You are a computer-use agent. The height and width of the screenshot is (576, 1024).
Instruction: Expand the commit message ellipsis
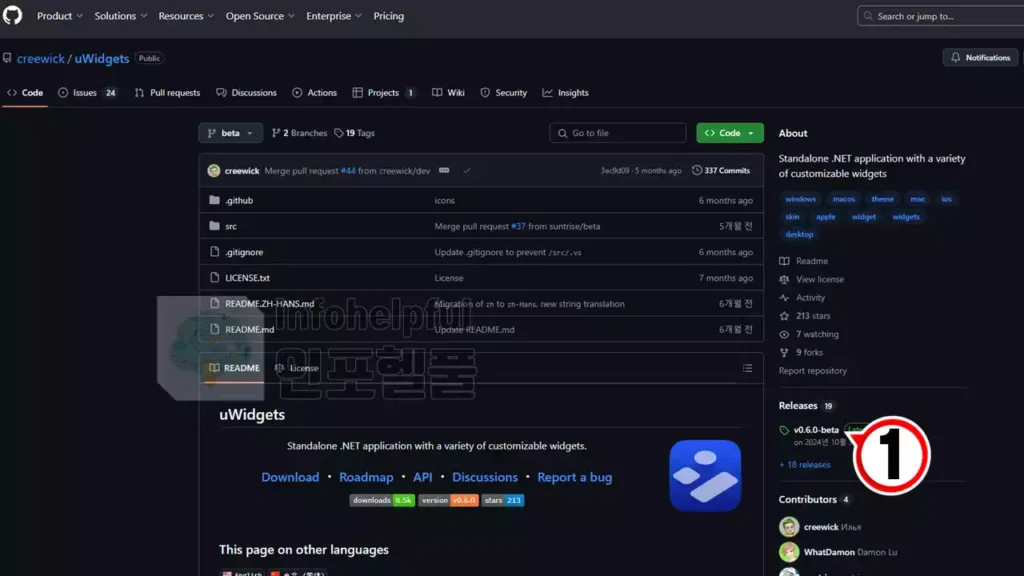click(444, 170)
